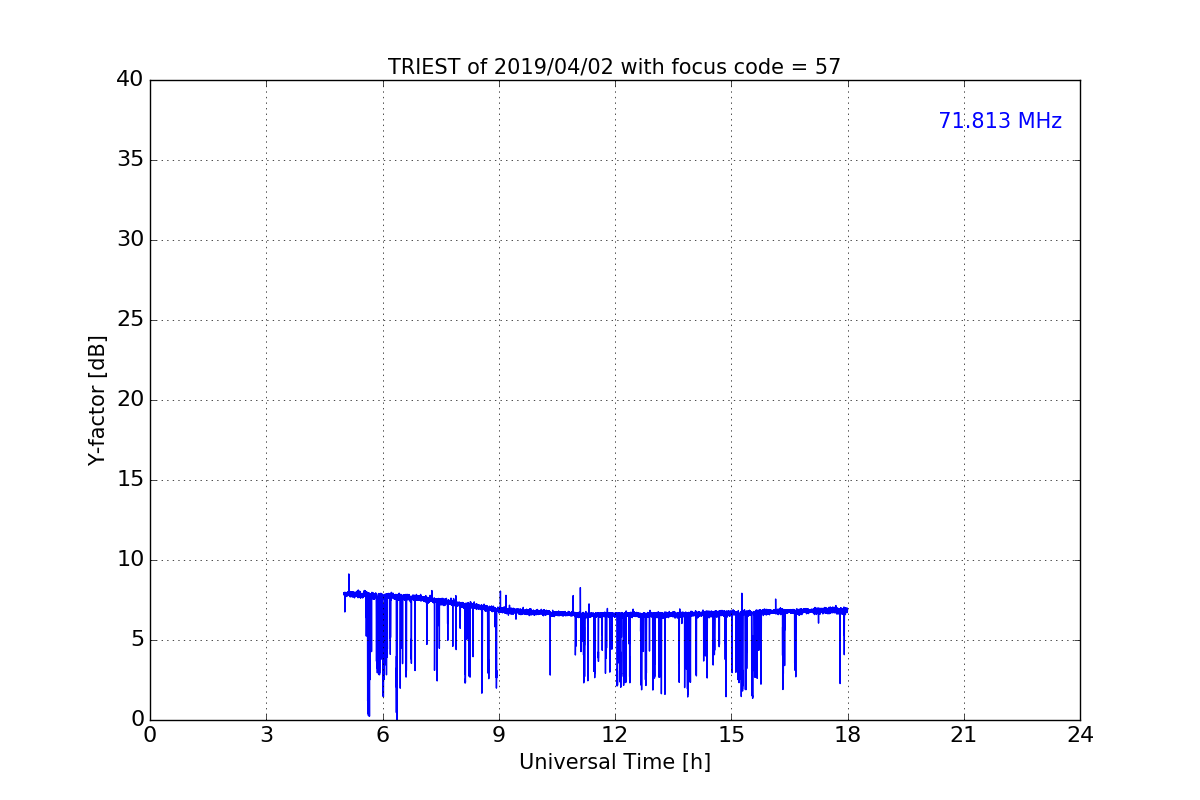1200x800 pixels.
Task: Click the y-axis tick label 40
Action: tap(130, 80)
